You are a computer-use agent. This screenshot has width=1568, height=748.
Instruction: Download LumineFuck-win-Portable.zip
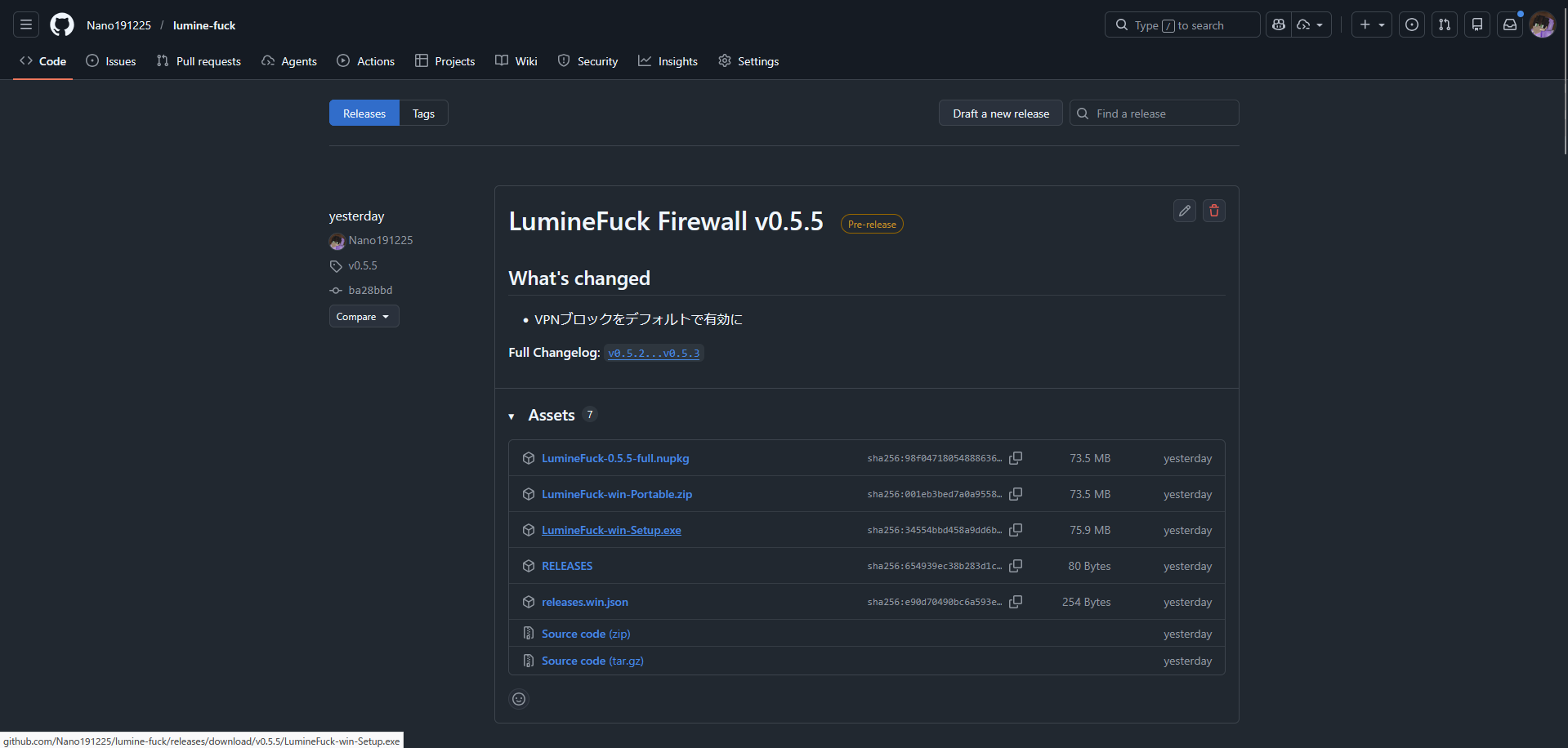tap(616, 494)
